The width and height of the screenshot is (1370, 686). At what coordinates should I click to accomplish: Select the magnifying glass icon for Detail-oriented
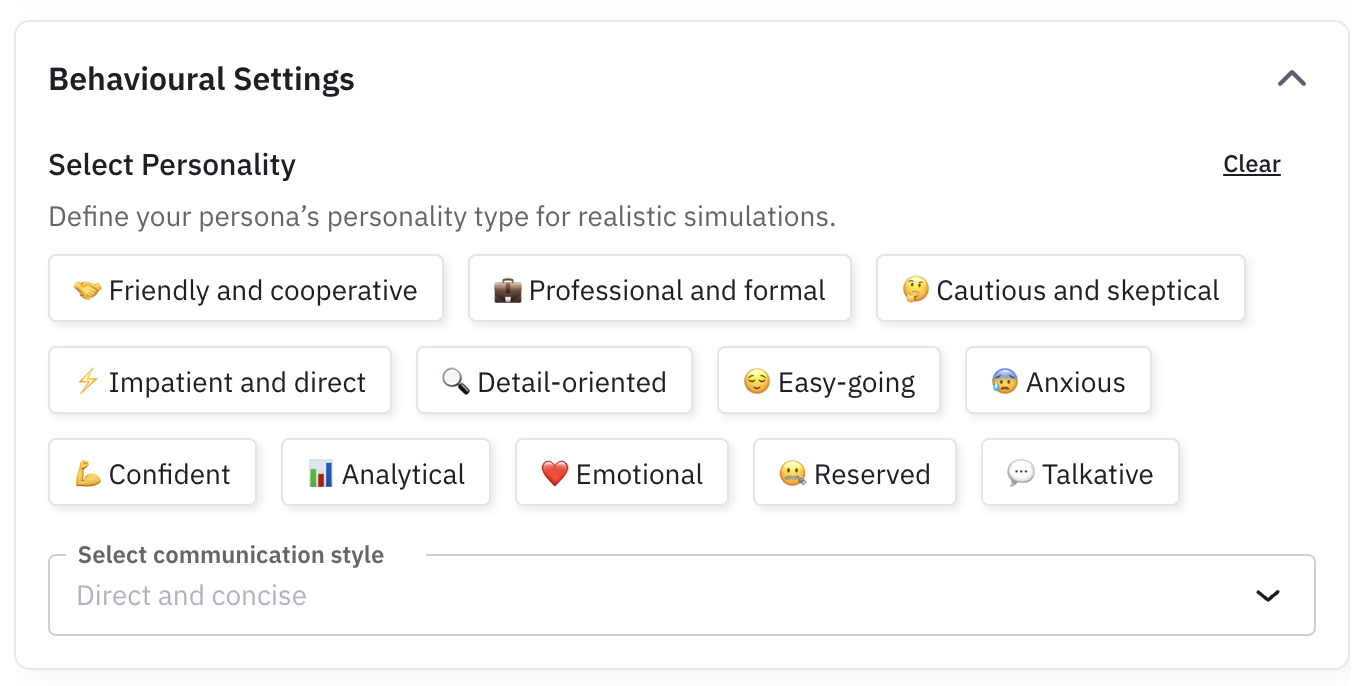[456, 381]
